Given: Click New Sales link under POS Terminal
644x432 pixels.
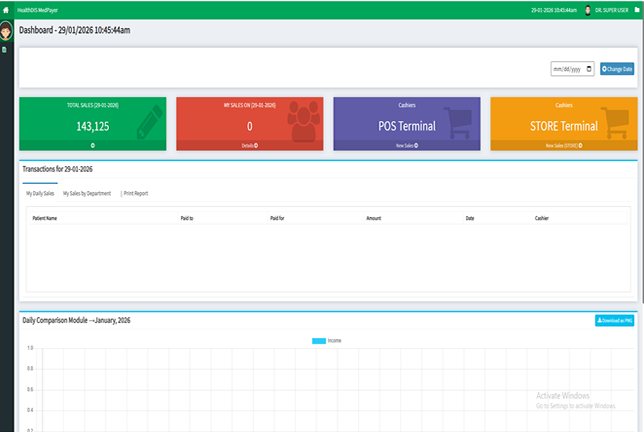Looking at the screenshot, I should (x=405, y=145).
